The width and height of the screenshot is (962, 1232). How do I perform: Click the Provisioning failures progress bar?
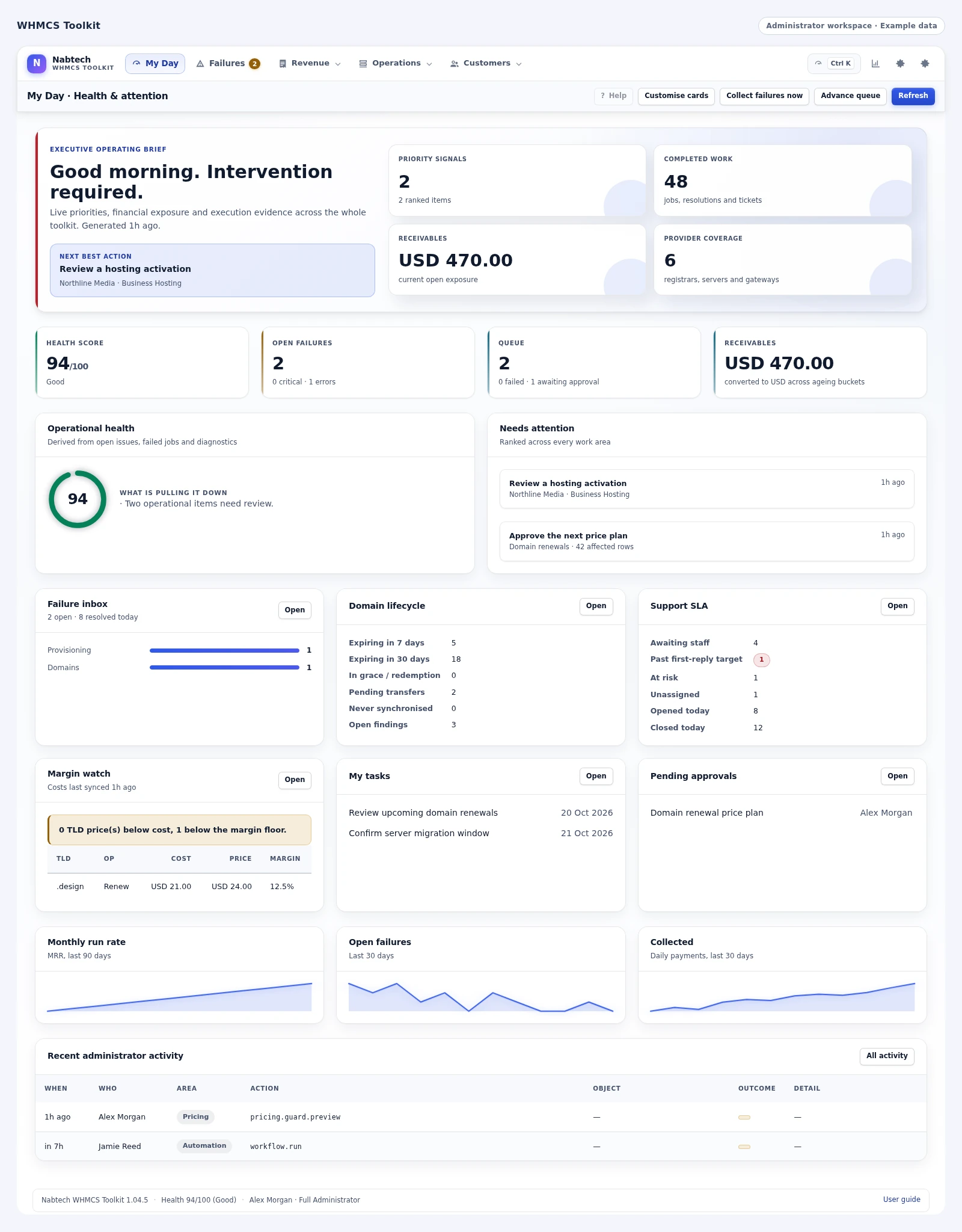(x=224, y=650)
